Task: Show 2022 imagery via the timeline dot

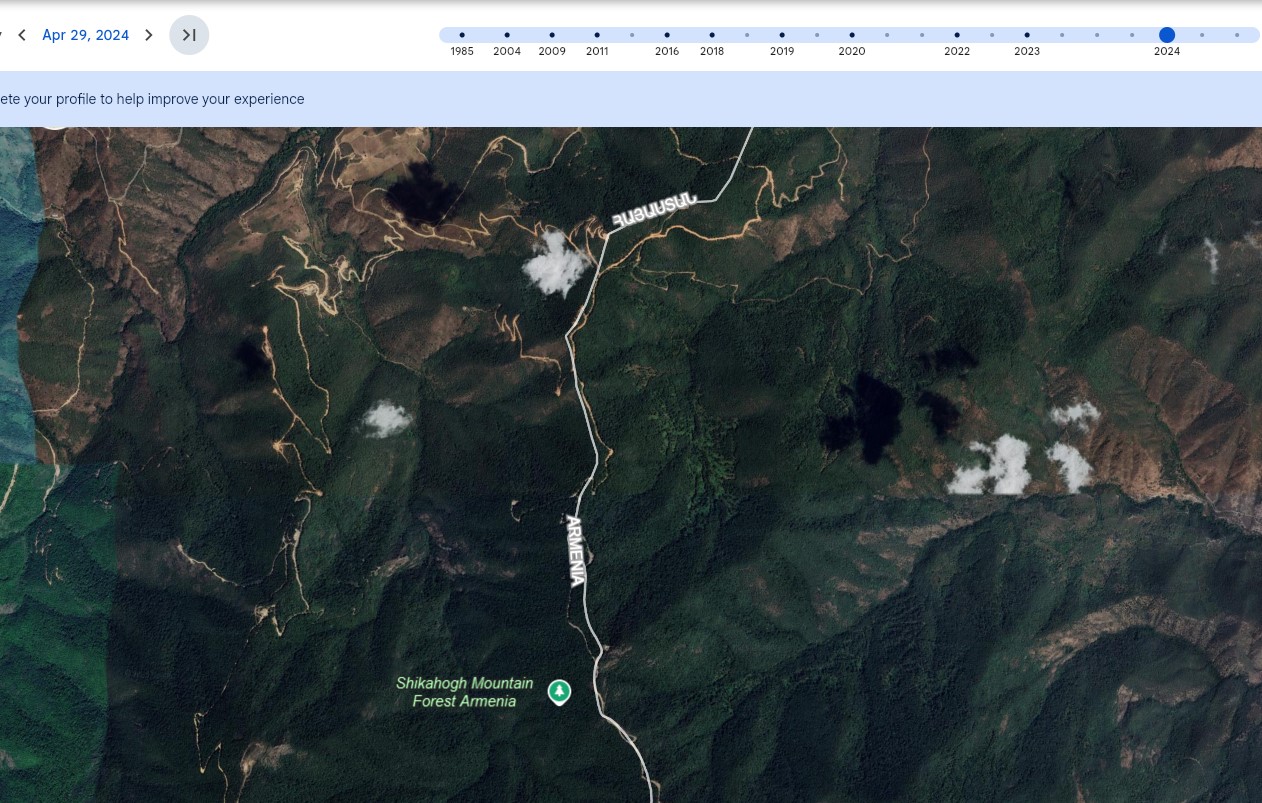Action: (x=957, y=35)
